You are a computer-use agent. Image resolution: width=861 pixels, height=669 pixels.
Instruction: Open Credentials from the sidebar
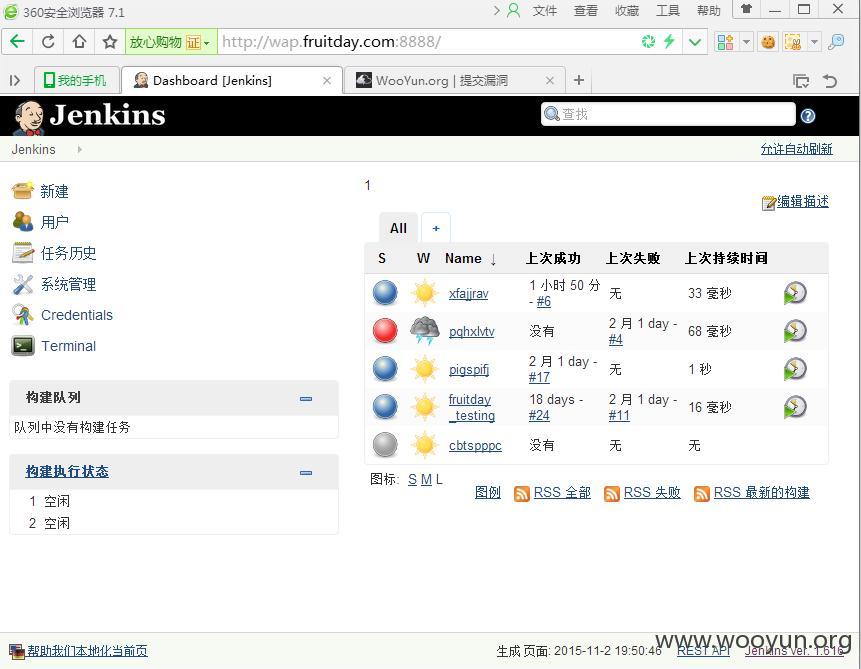[x=76, y=315]
